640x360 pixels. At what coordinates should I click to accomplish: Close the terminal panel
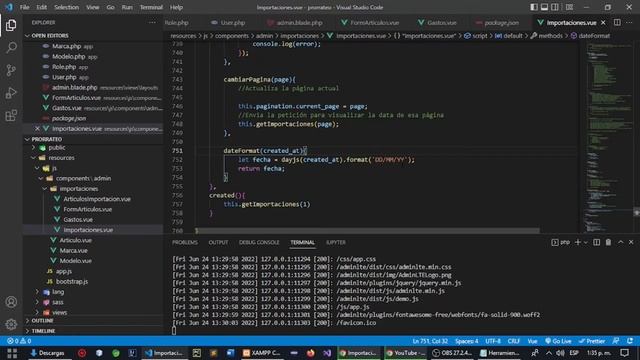click(x=631, y=242)
